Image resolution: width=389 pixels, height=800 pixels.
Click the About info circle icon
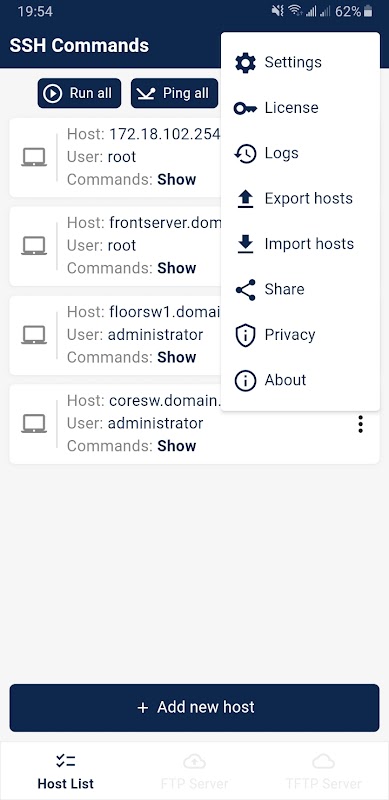(245, 381)
